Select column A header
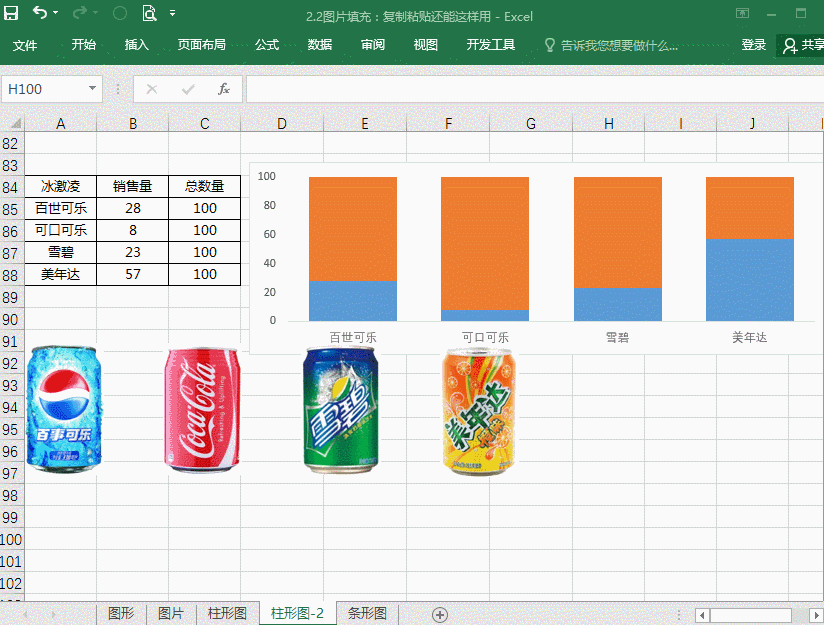 click(x=60, y=124)
